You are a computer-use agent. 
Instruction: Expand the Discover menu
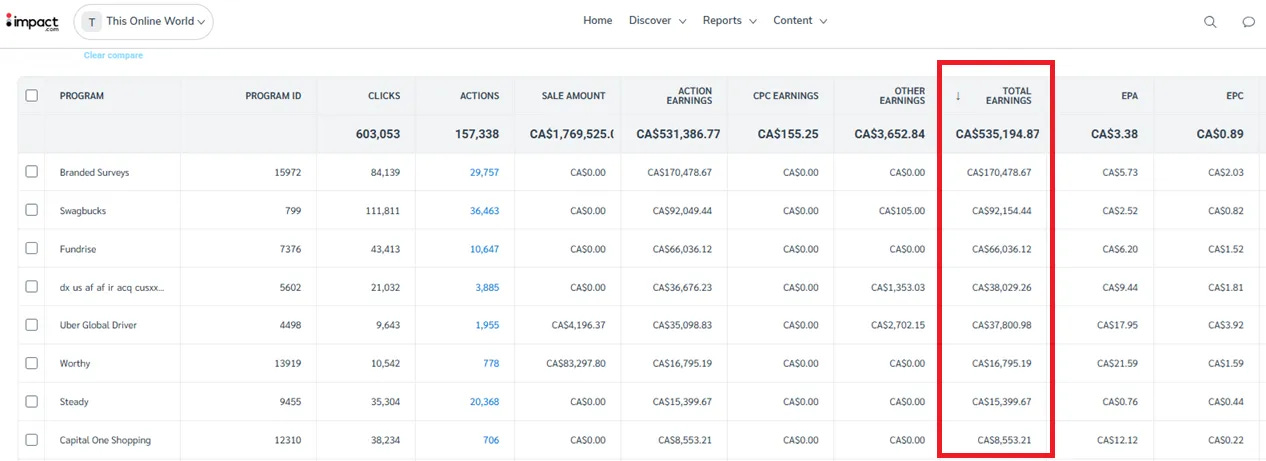point(657,20)
